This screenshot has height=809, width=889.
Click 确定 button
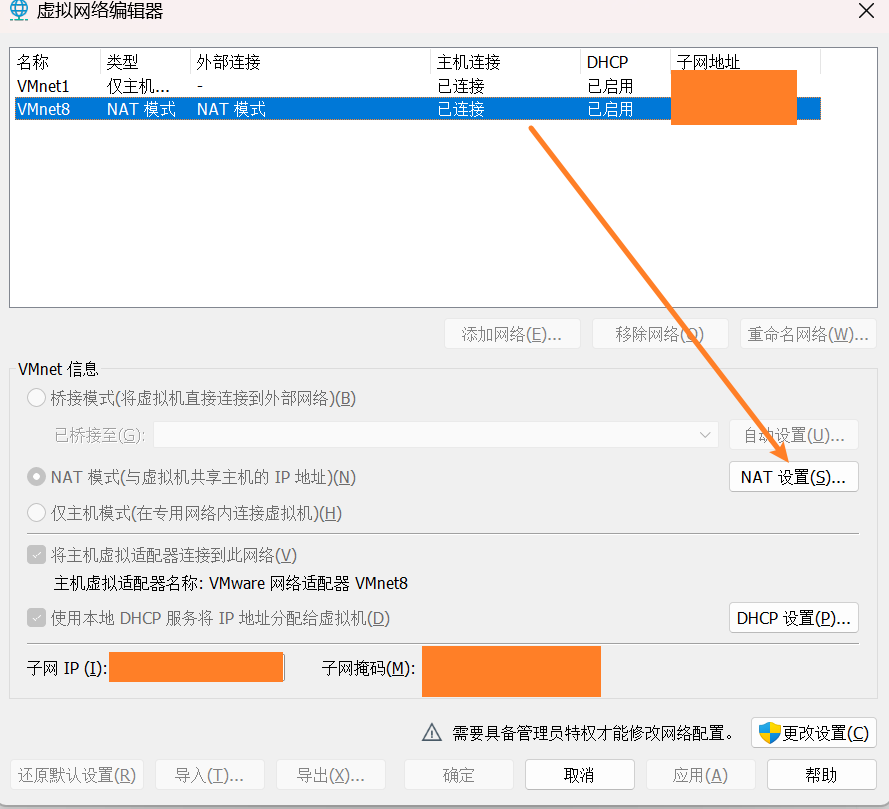pos(459,774)
